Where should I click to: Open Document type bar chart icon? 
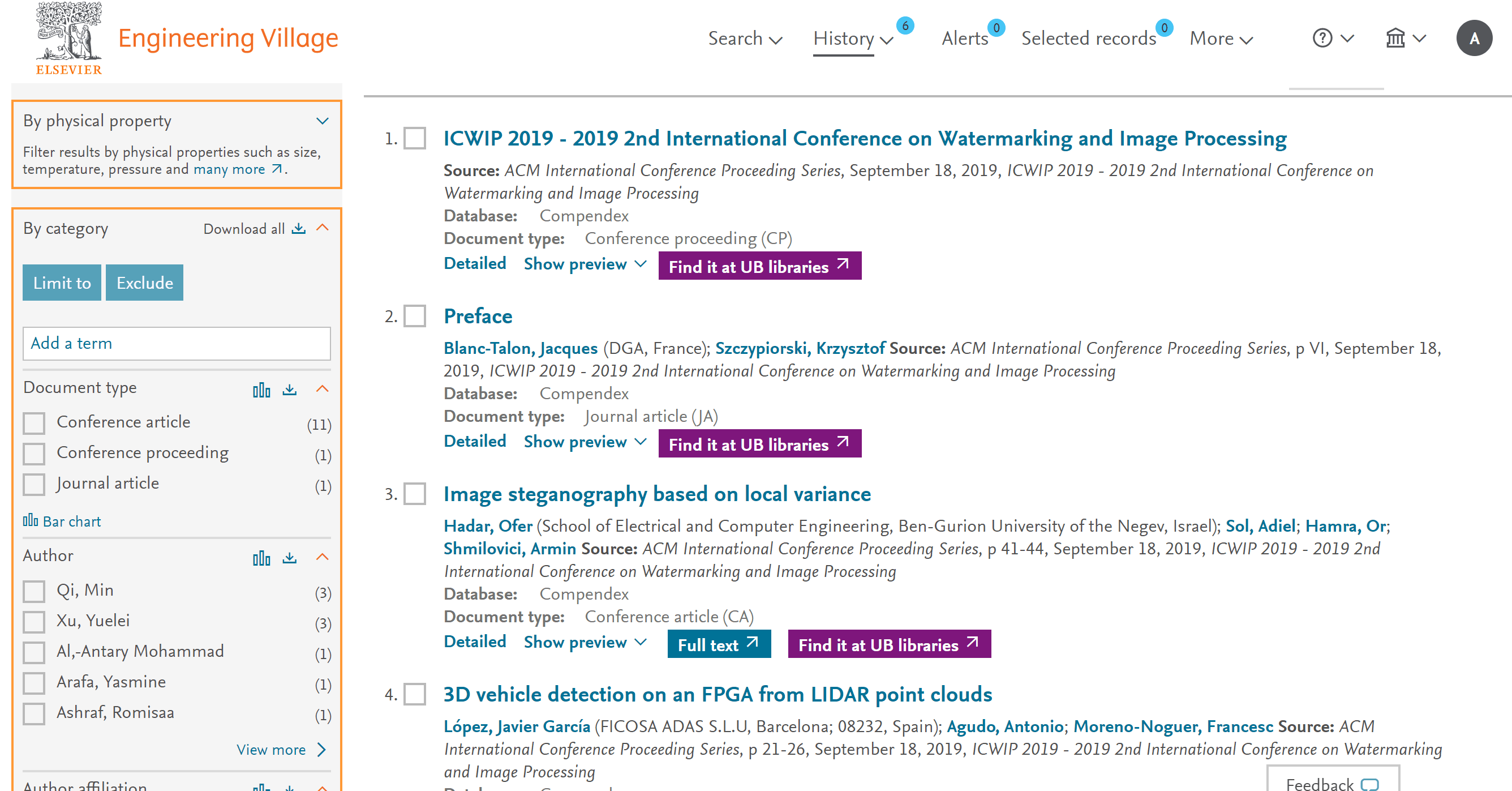[261, 390]
